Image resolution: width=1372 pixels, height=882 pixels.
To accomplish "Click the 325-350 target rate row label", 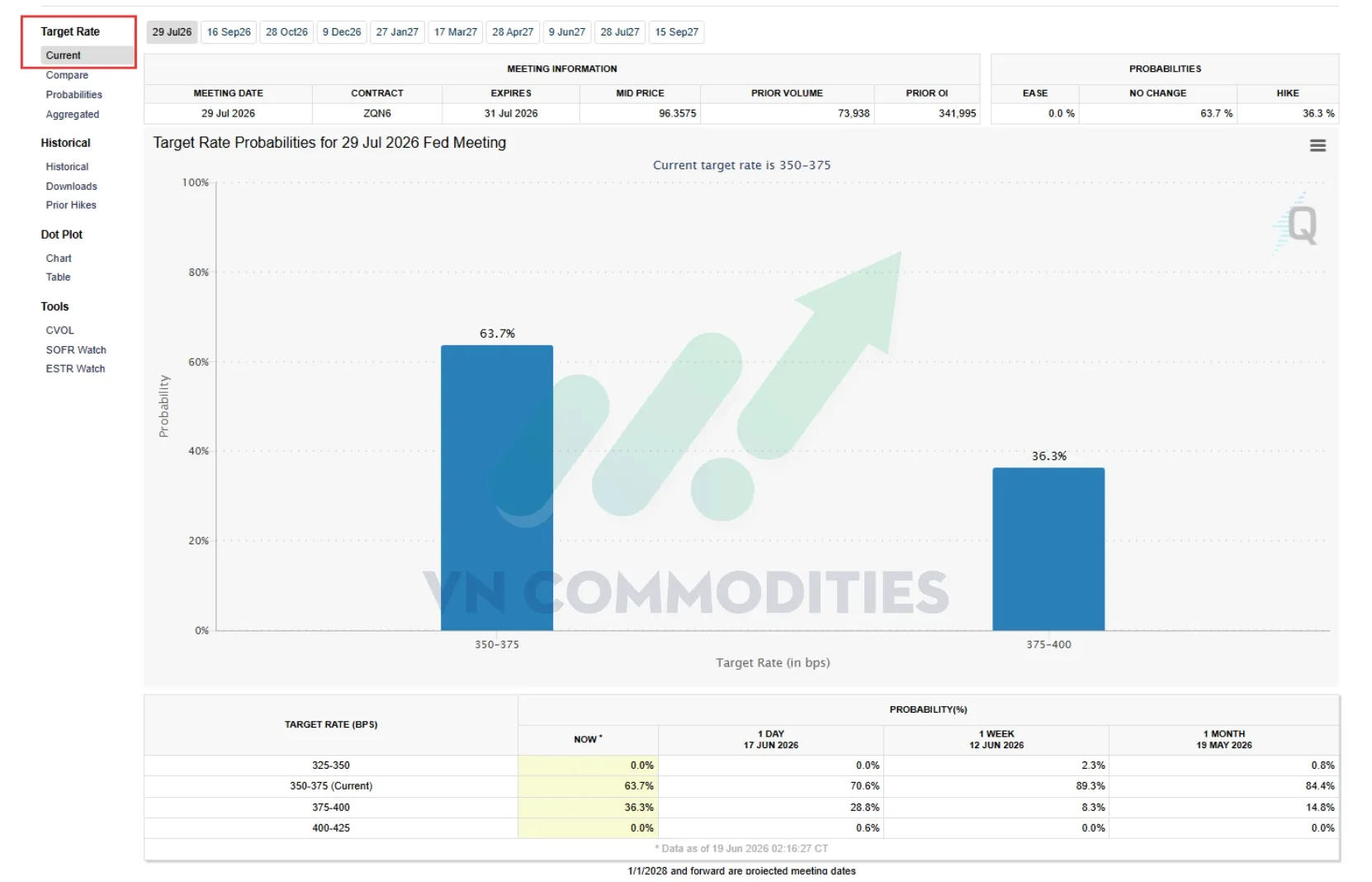I will [331, 766].
